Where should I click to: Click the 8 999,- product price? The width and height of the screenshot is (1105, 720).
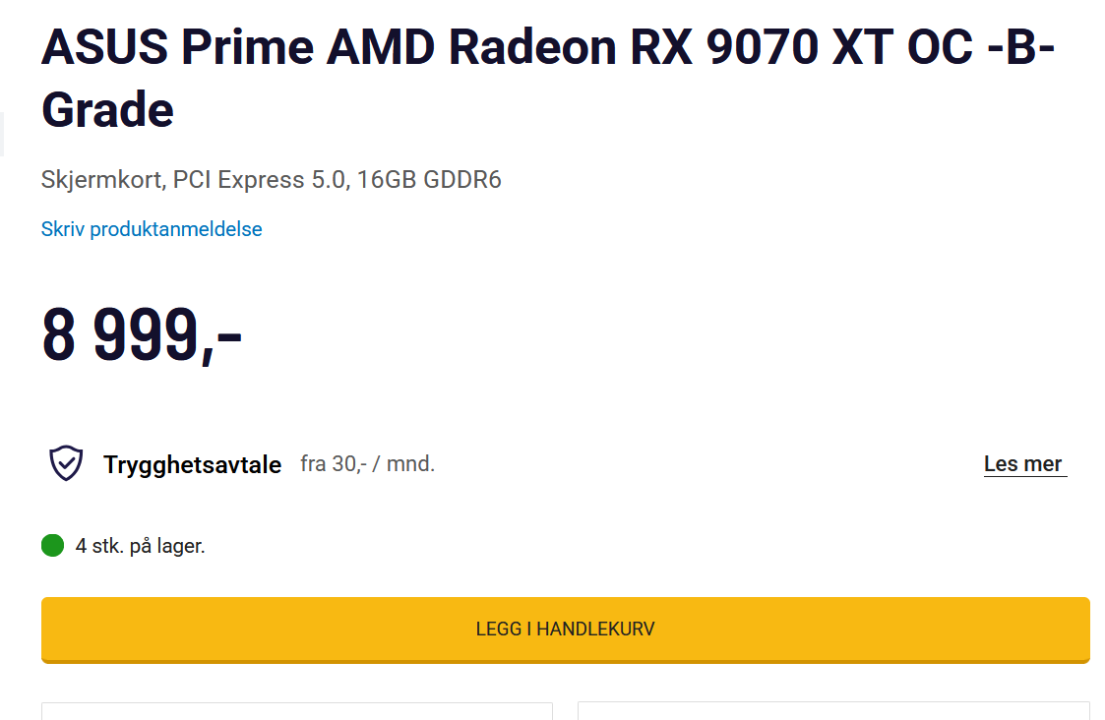(x=141, y=335)
